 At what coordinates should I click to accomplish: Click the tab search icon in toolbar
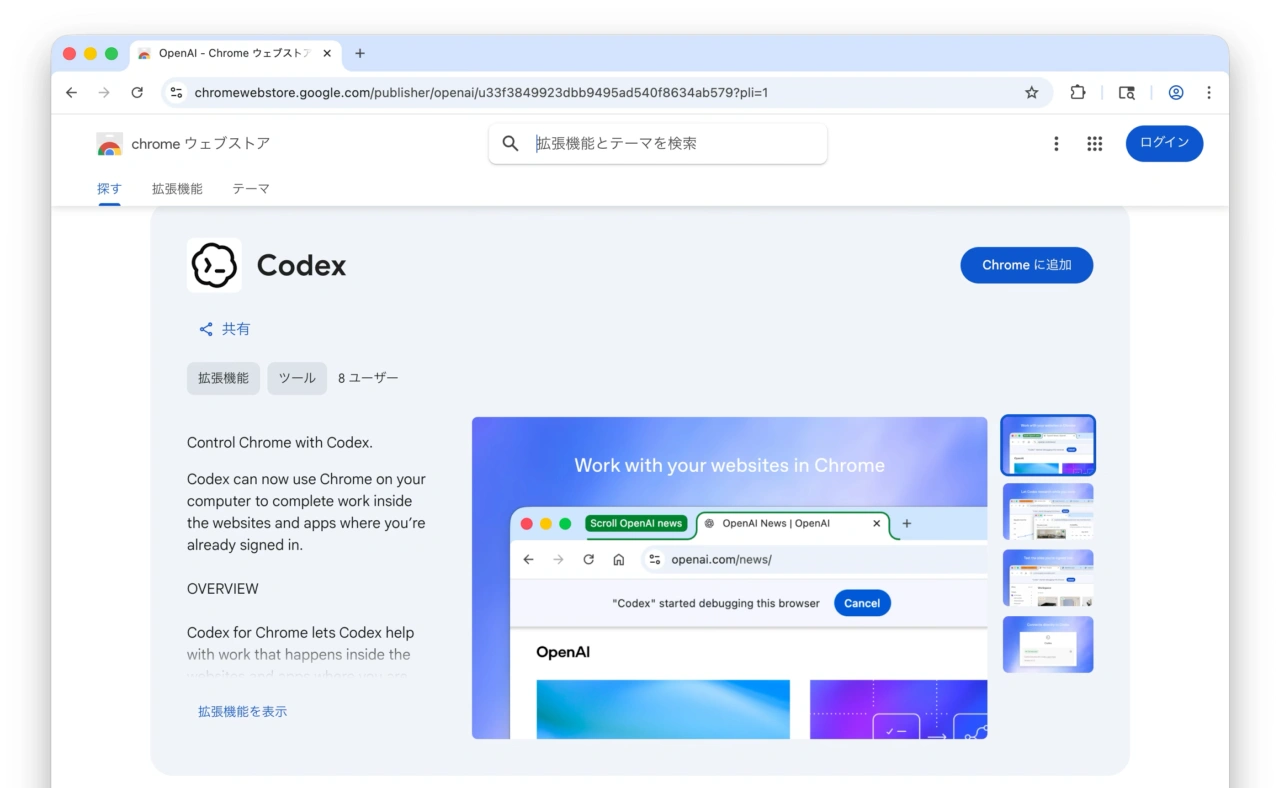(x=1127, y=93)
